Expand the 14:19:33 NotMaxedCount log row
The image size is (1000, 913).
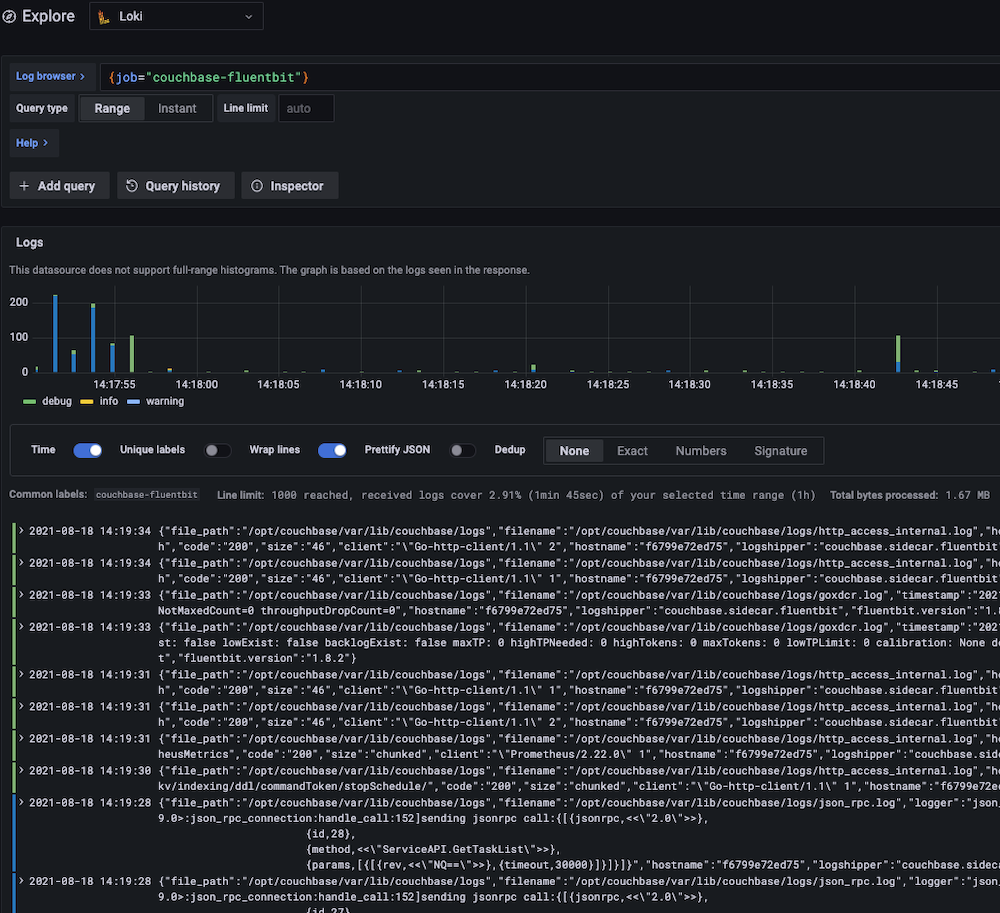click(x=21, y=594)
